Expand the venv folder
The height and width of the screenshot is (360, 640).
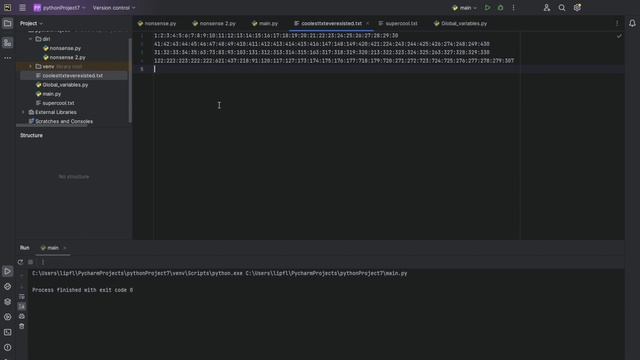(30, 67)
